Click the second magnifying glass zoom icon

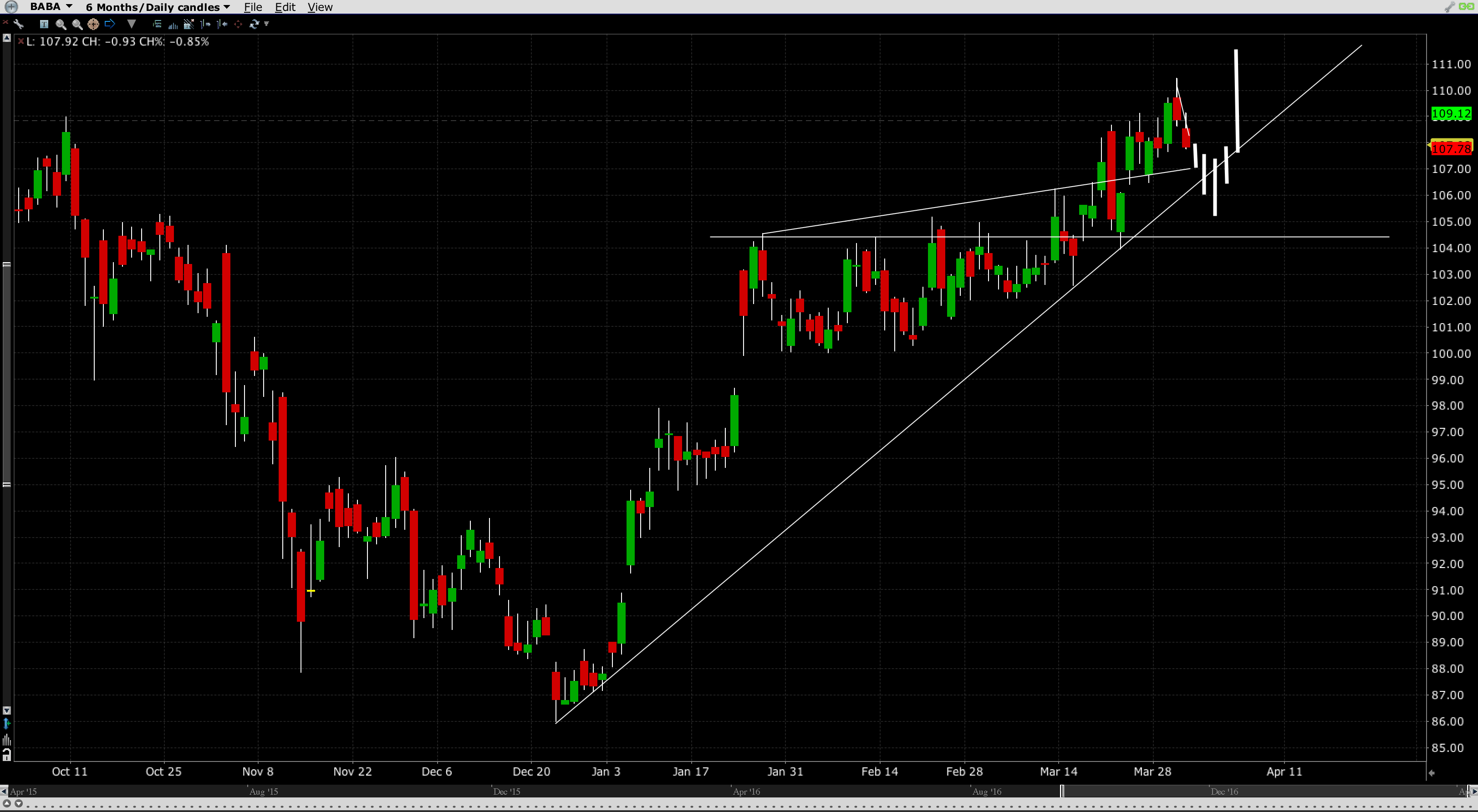pyautogui.click(x=77, y=24)
